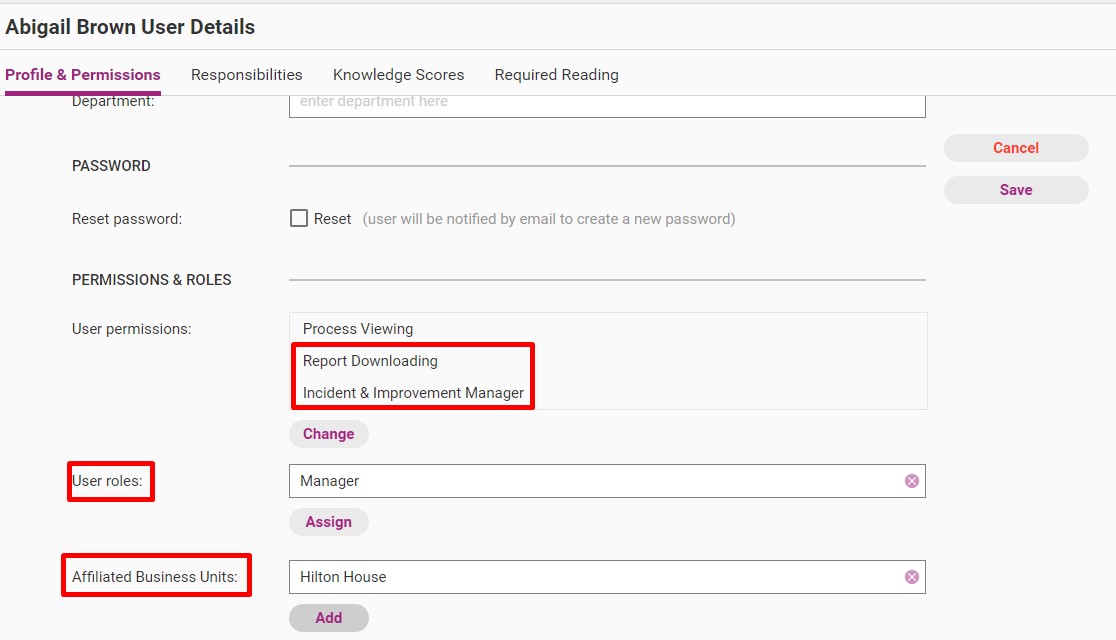This screenshot has width=1116, height=640.
Task: Select the Profile & Permissions tab
Action: point(83,75)
